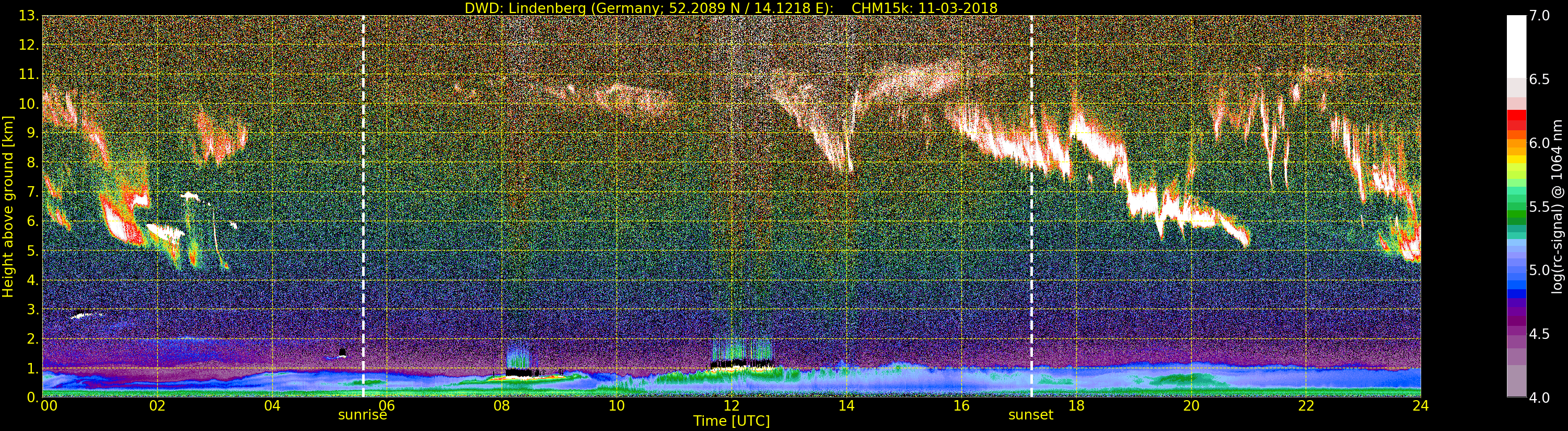Image resolution: width=1568 pixels, height=431 pixels.
Task: Select the 'Time [UTC]' x-axis label
Action: (731, 421)
